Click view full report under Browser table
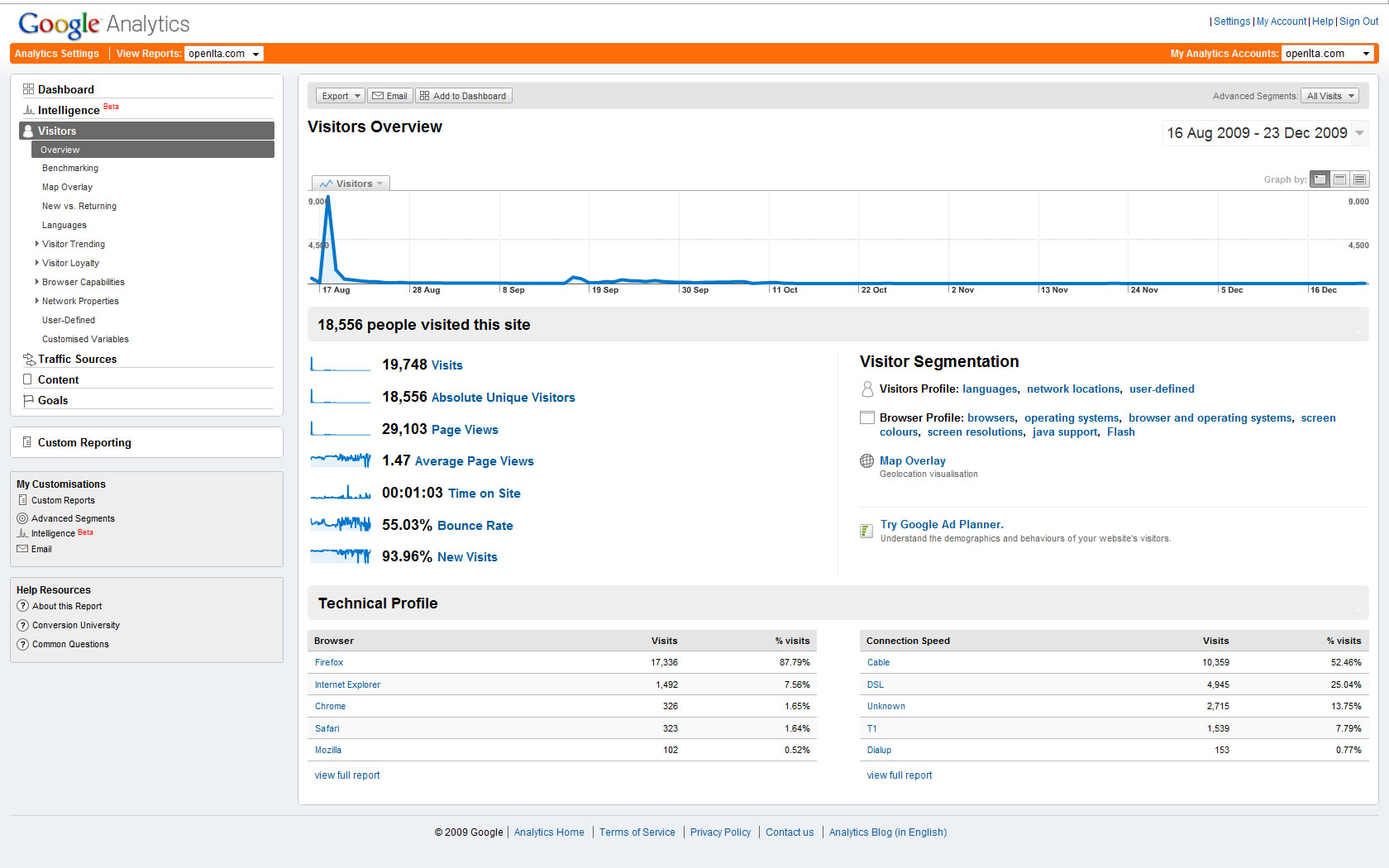Image resolution: width=1389 pixels, height=868 pixels. click(347, 775)
